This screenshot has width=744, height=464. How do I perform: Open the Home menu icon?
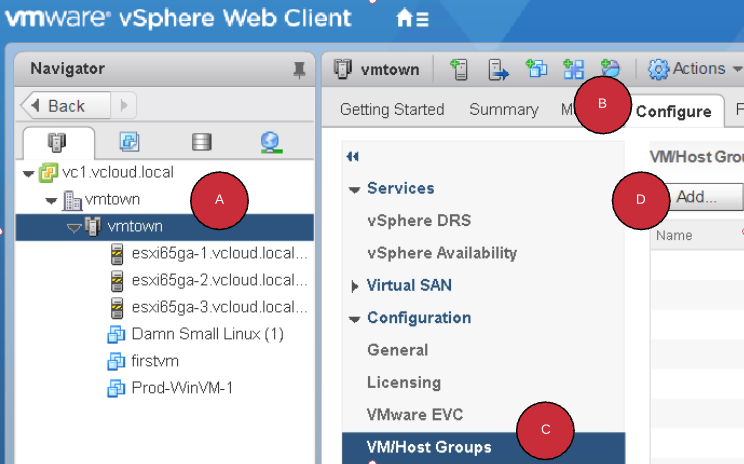tap(412, 18)
